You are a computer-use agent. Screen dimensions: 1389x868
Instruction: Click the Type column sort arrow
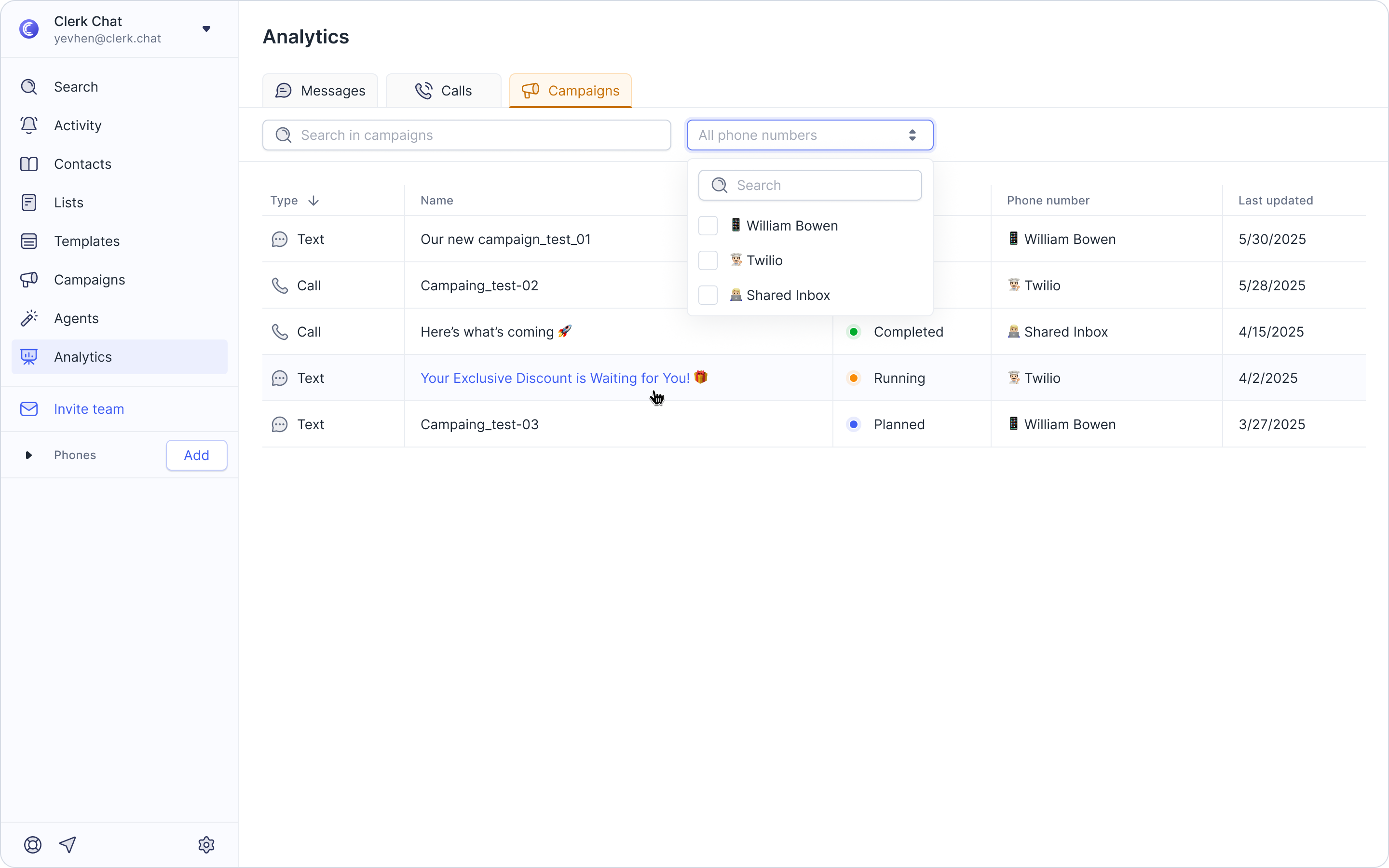[313, 200]
